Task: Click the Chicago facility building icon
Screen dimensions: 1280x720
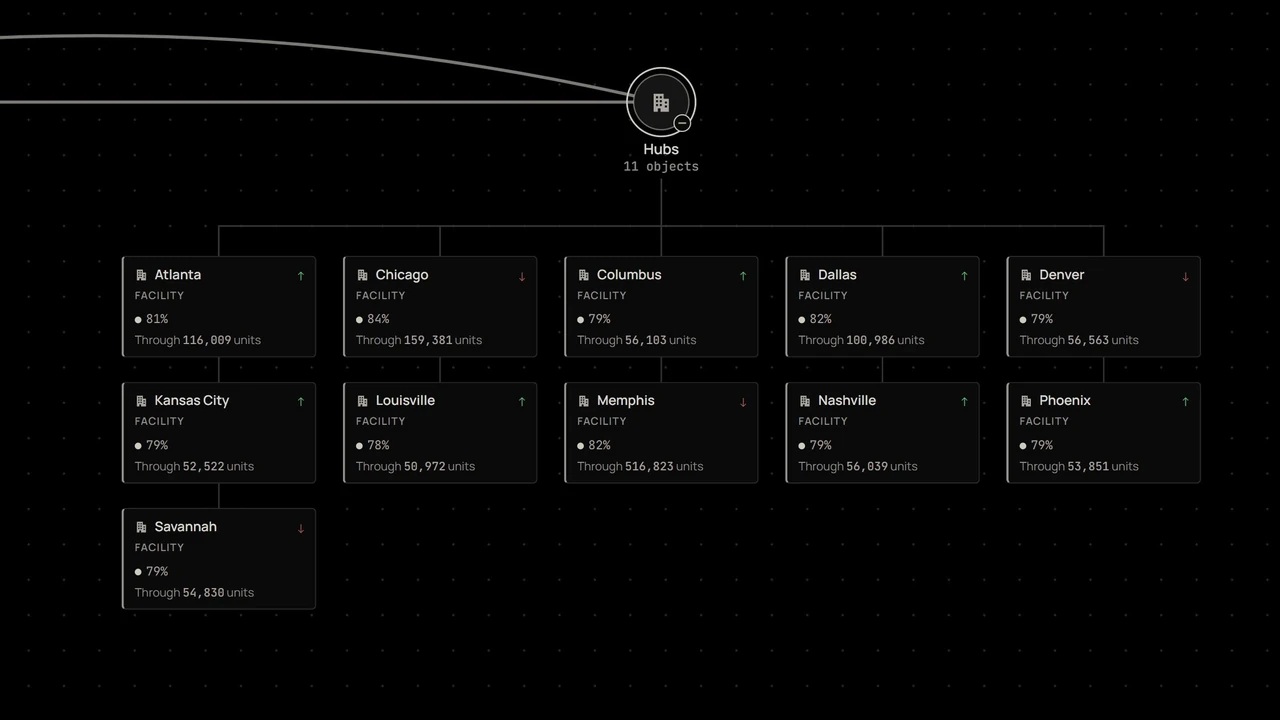Action: tap(362, 275)
